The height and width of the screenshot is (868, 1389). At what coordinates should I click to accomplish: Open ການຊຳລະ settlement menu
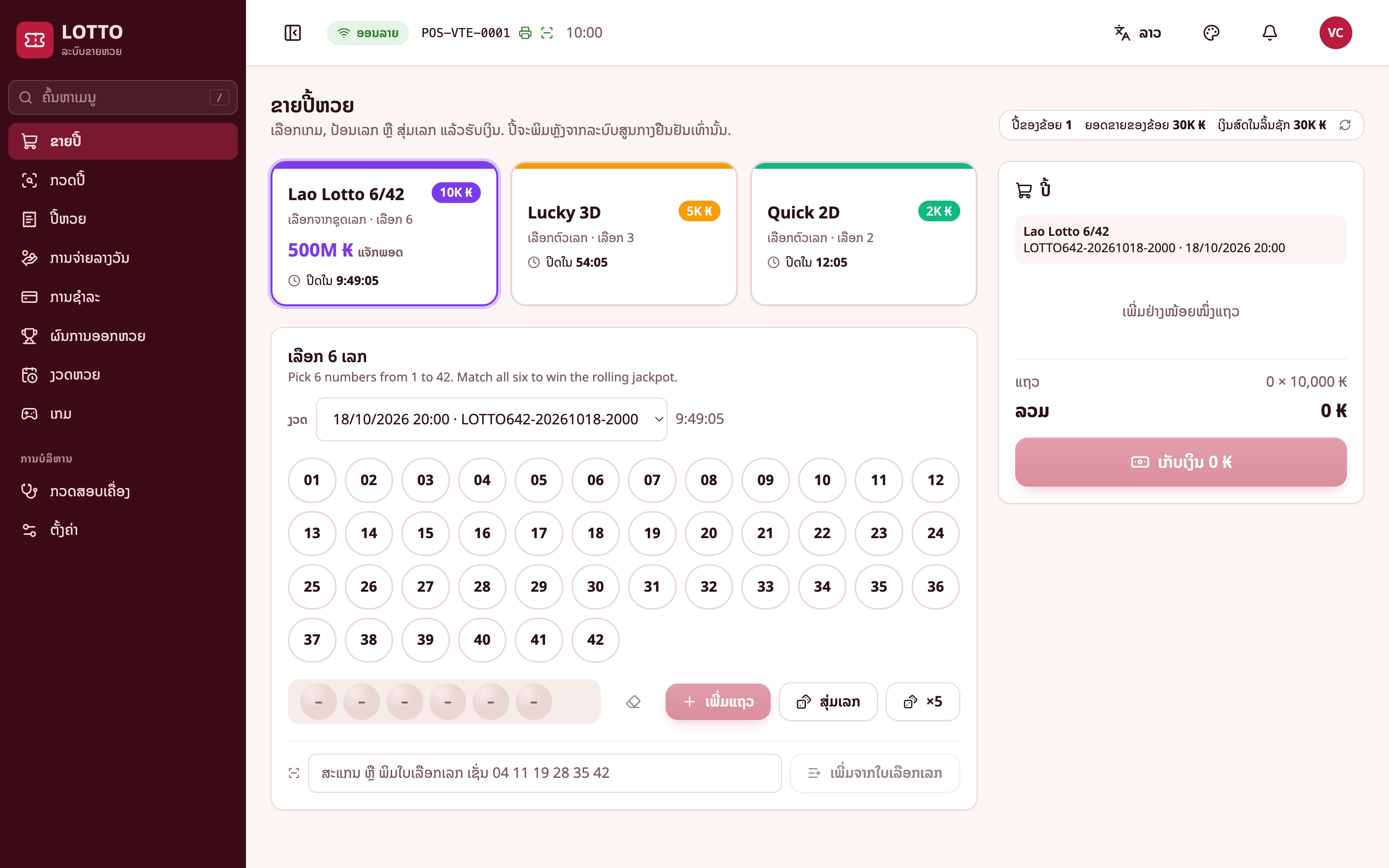123,297
